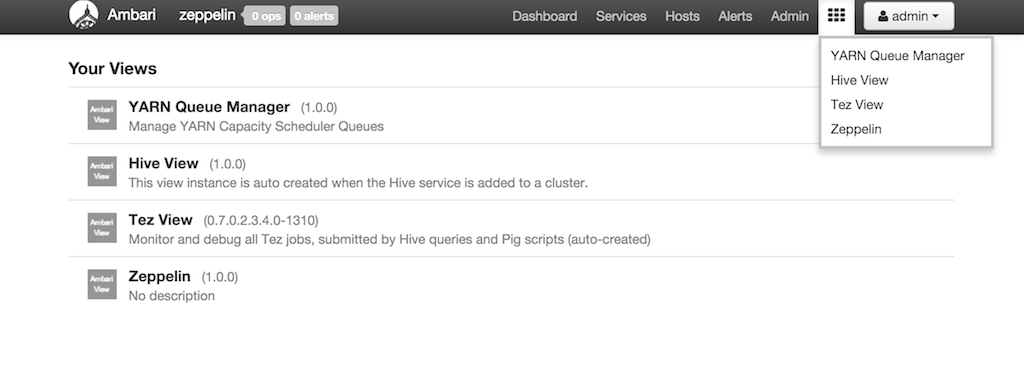The height and width of the screenshot is (386, 1024).
Task: Navigate to Hosts in the top bar
Action: (x=682, y=16)
